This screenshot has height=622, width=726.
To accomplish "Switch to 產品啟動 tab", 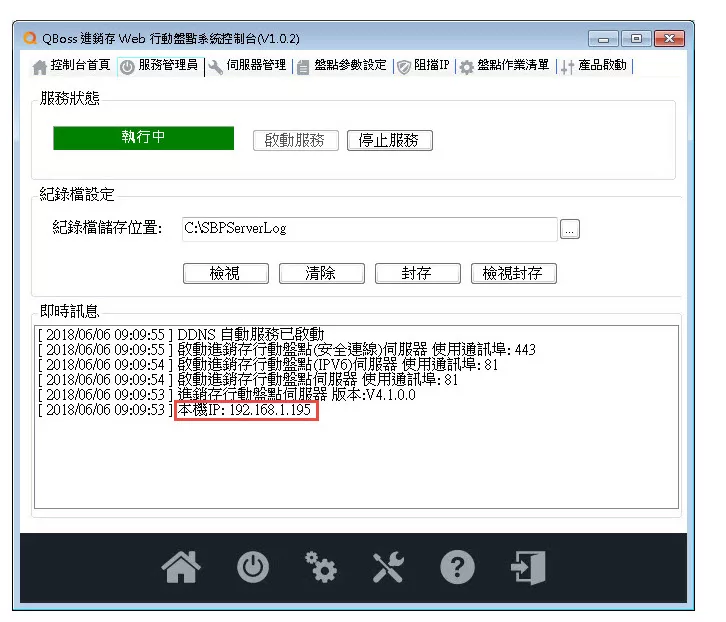I will (595, 66).
